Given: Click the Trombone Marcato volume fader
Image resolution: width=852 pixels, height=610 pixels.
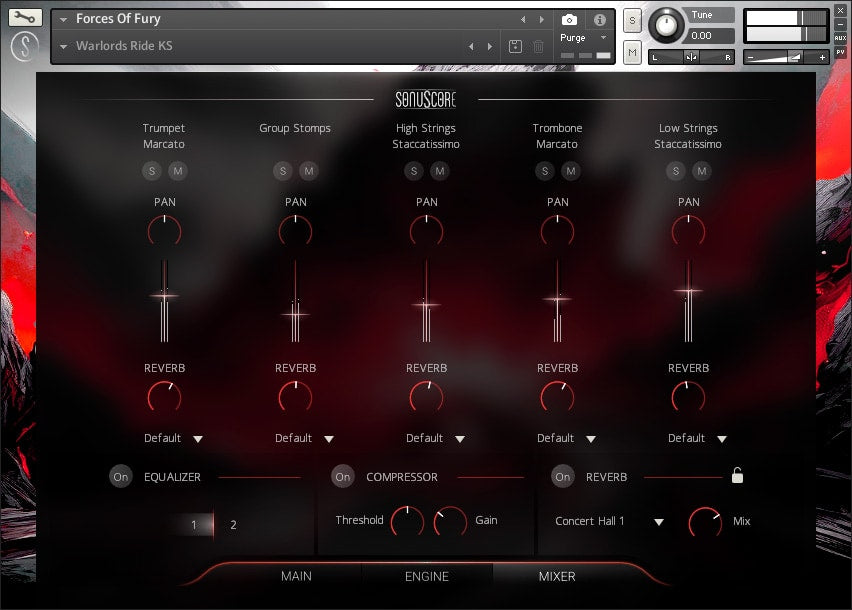Looking at the screenshot, I should click(x=557, y=299).
